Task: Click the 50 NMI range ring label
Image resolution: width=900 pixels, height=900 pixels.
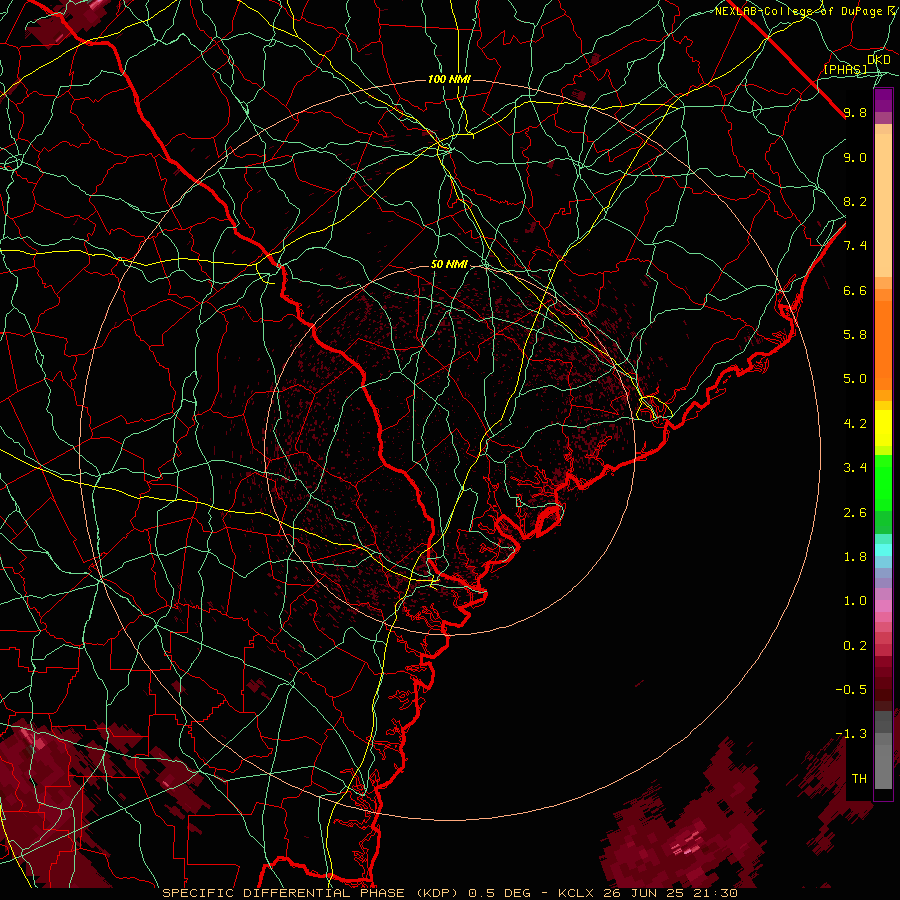Action: pos(449,264)
